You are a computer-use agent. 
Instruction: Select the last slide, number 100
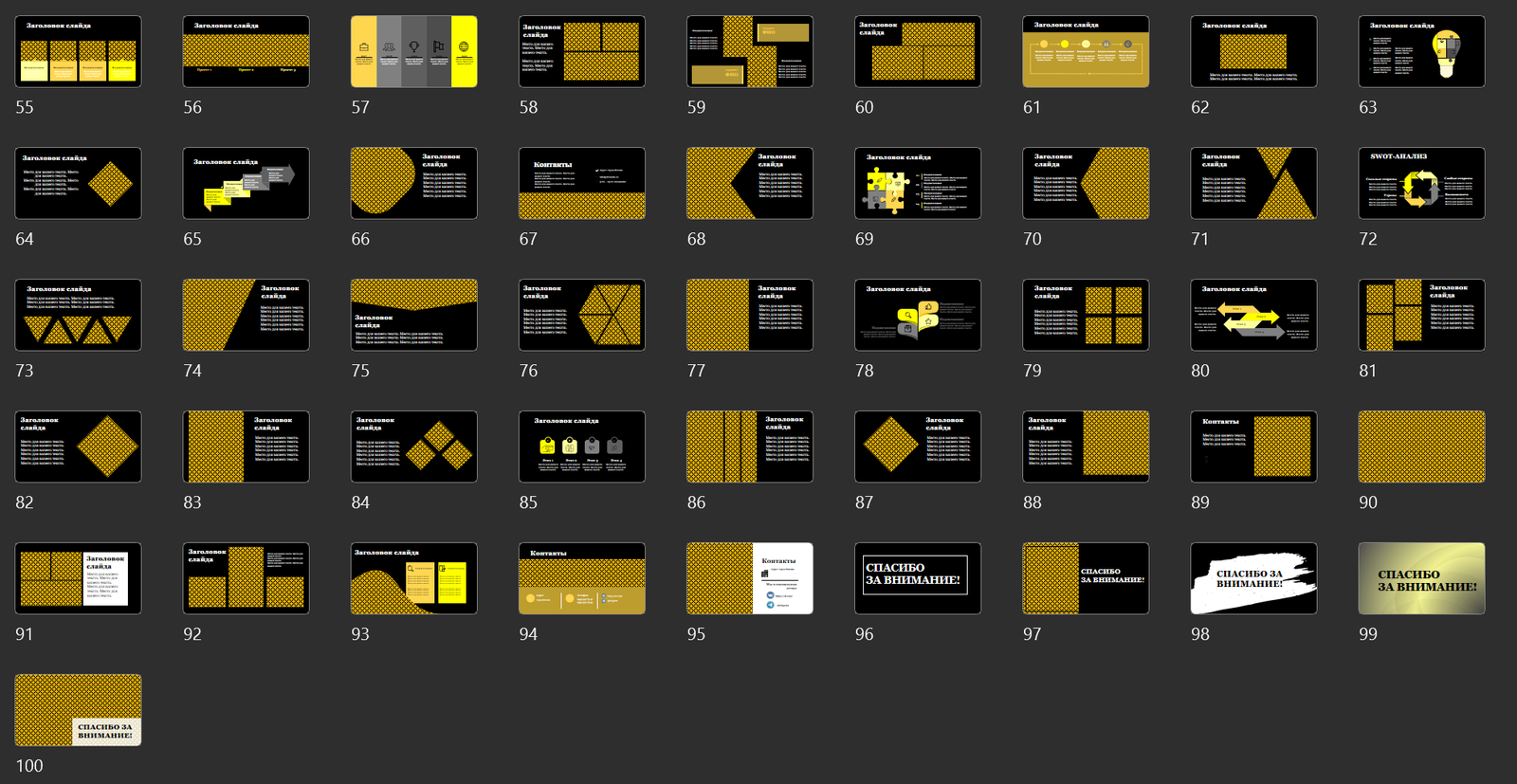click(79, 710)
